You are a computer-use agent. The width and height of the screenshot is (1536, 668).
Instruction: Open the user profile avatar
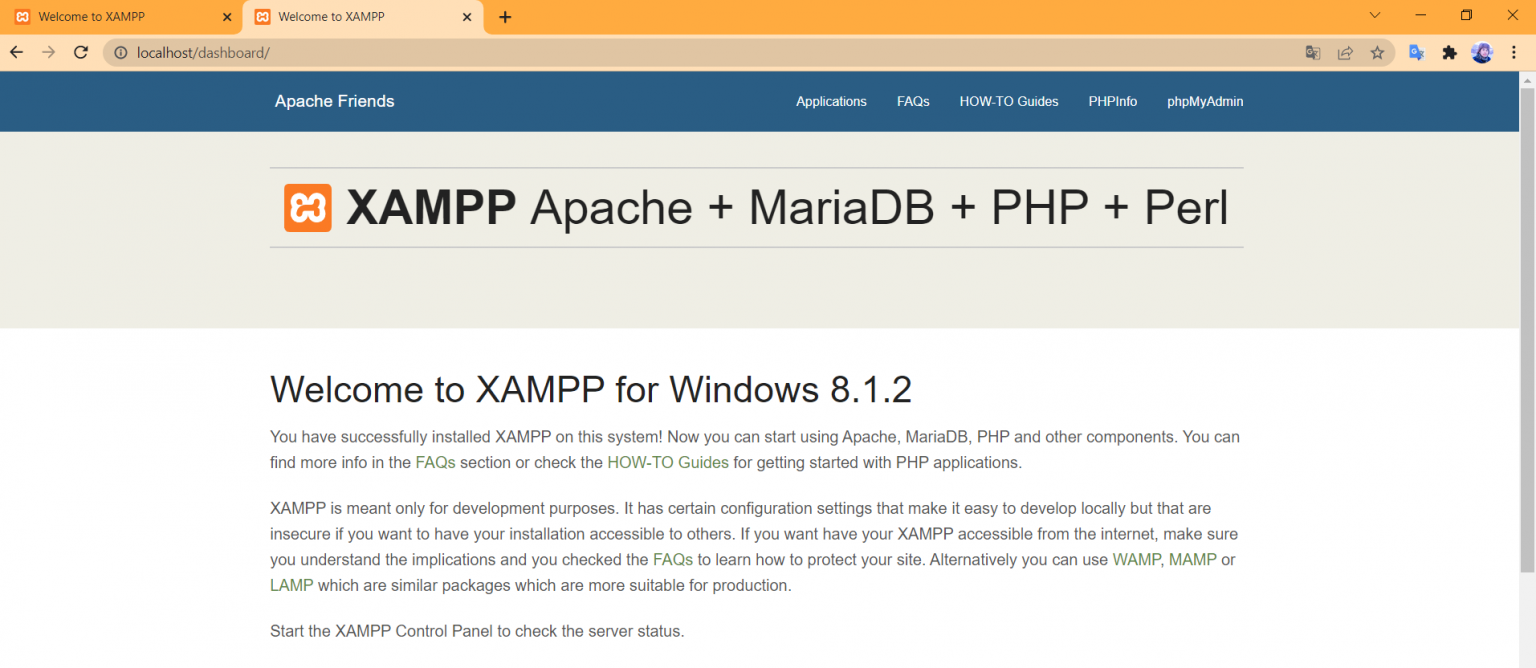(1482, 53)
